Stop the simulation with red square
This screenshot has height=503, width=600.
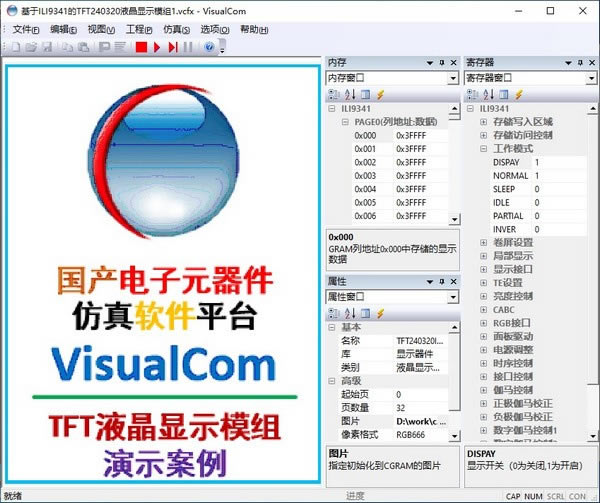[141, 47]
